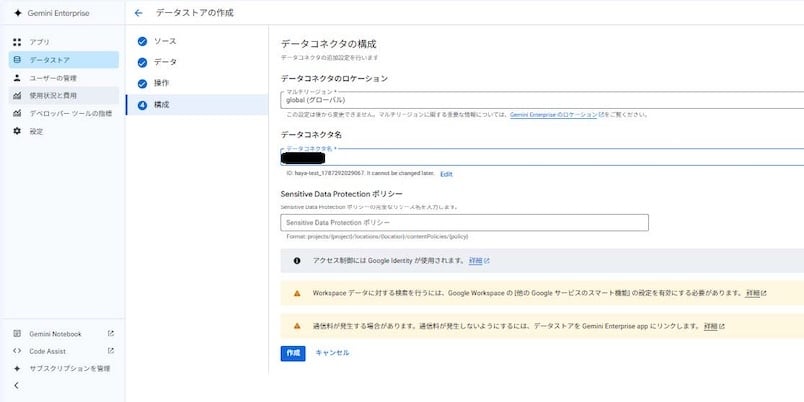Viewport: 804px width, 402px height.
Task: Click the Gemini Enterprise sparkle logo
Action: click(x=18, y=13)
